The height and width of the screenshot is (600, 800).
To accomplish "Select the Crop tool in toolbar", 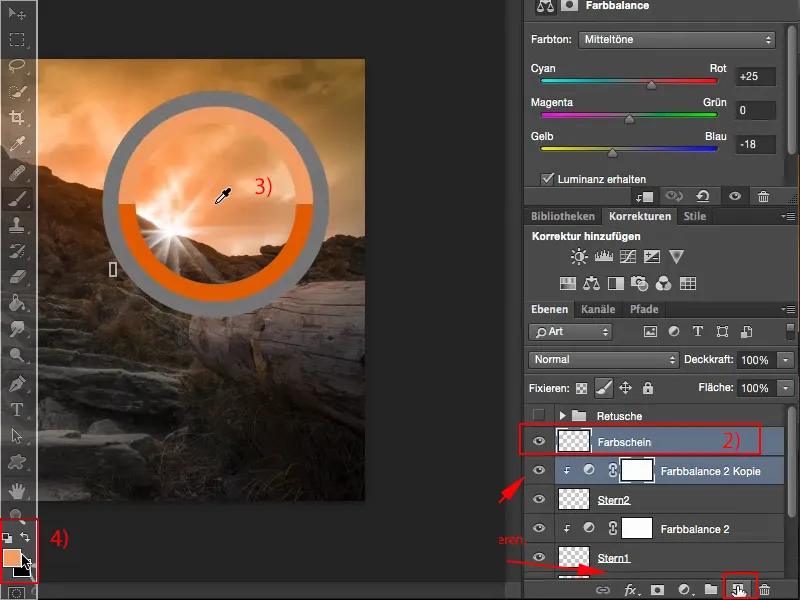I will tap(17, 119).
